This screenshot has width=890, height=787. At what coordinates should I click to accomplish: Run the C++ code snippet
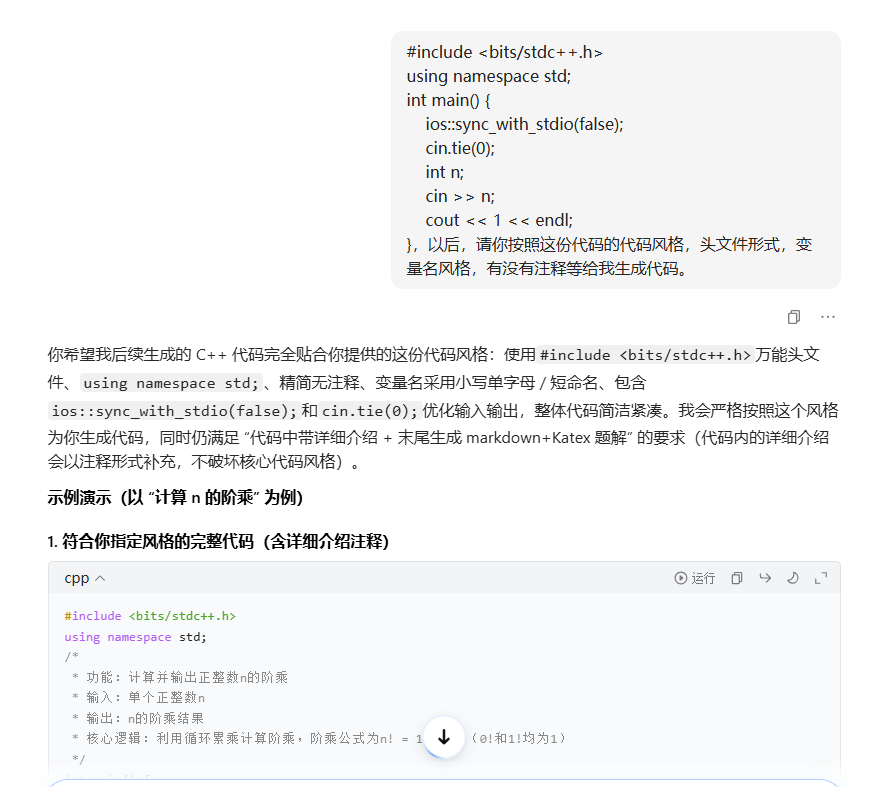click(x=693, y=578)
